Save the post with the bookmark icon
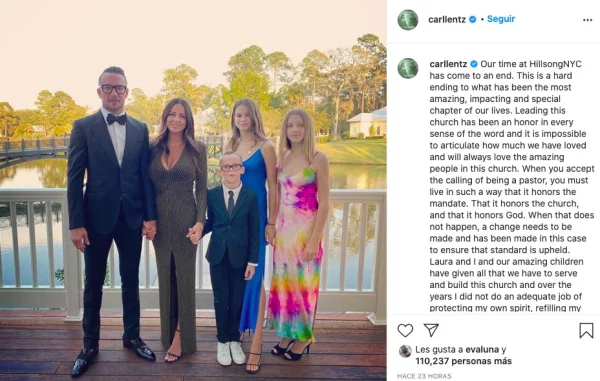The image size is (600, 381). point(586,331)
